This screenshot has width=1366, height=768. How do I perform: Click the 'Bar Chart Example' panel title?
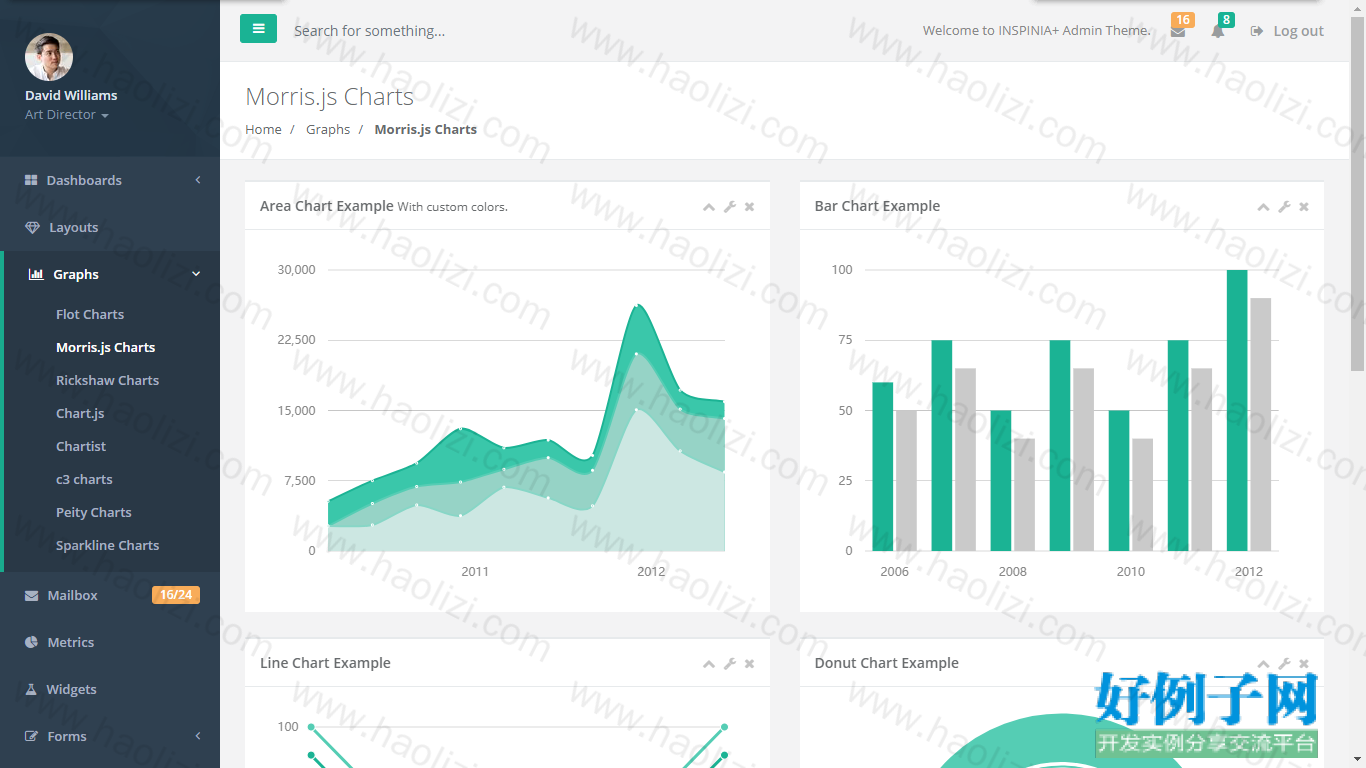pyautogui.click(x=877, y=206)
